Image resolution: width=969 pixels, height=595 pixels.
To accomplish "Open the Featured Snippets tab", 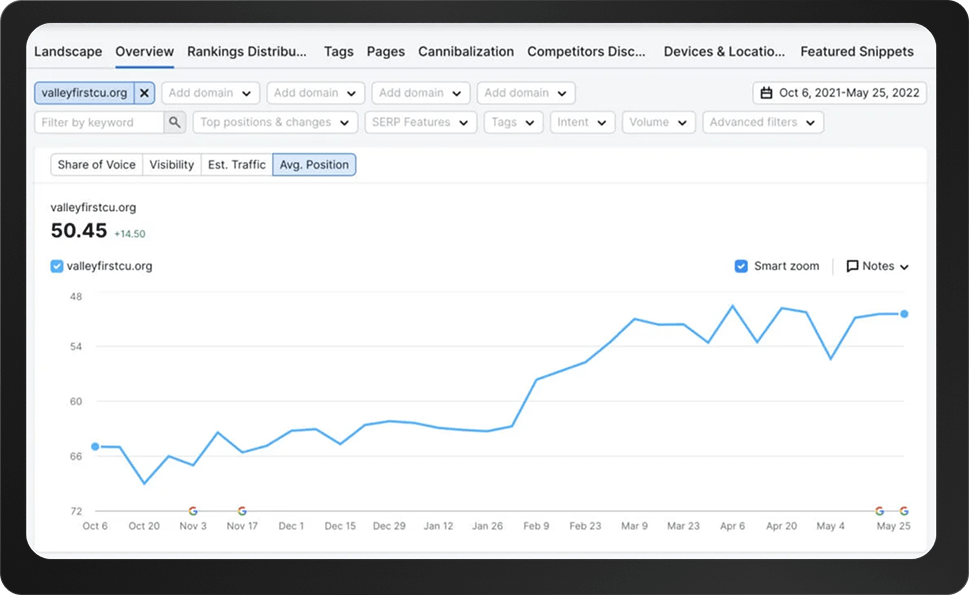I will (x=857, y=51).
